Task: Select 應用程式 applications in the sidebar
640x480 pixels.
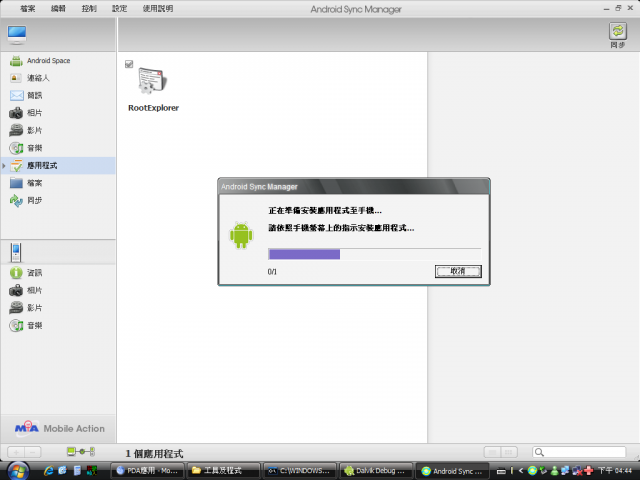Action: [x=58, y=166]
